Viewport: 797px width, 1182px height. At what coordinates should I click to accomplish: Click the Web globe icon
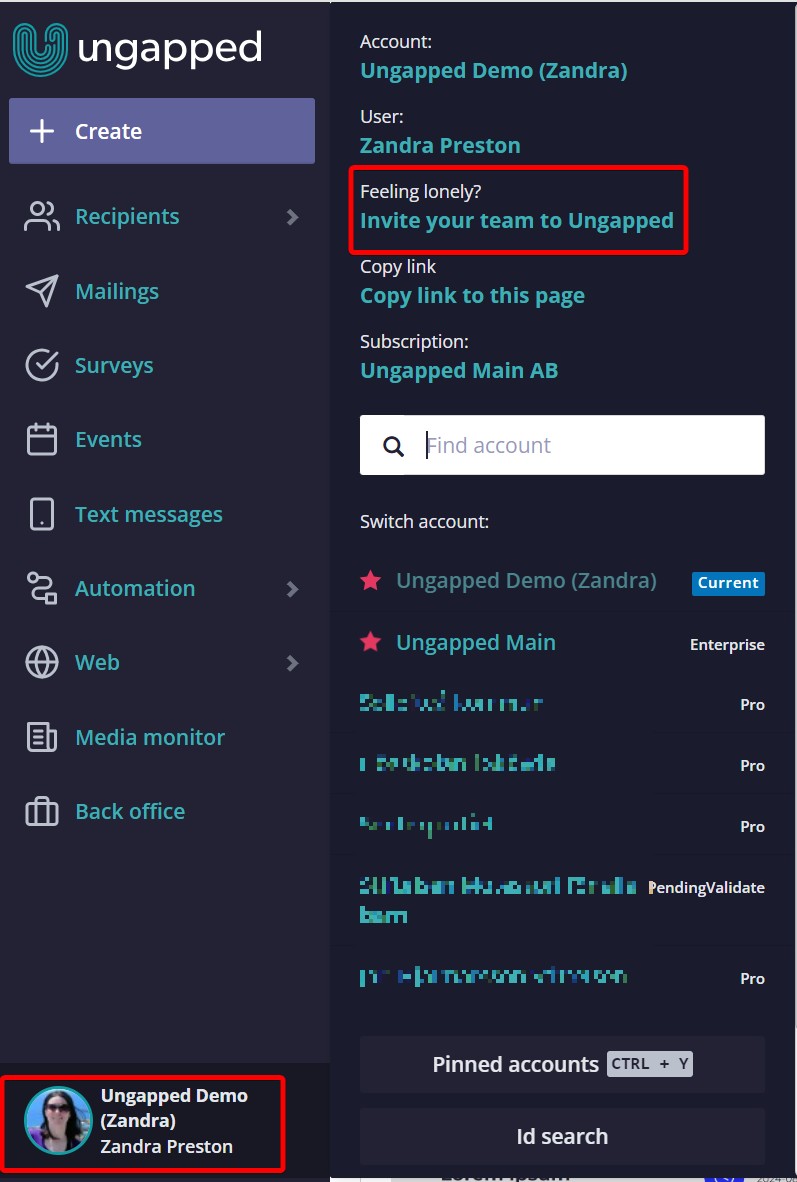pyautogui.click(x=41, y=663)
